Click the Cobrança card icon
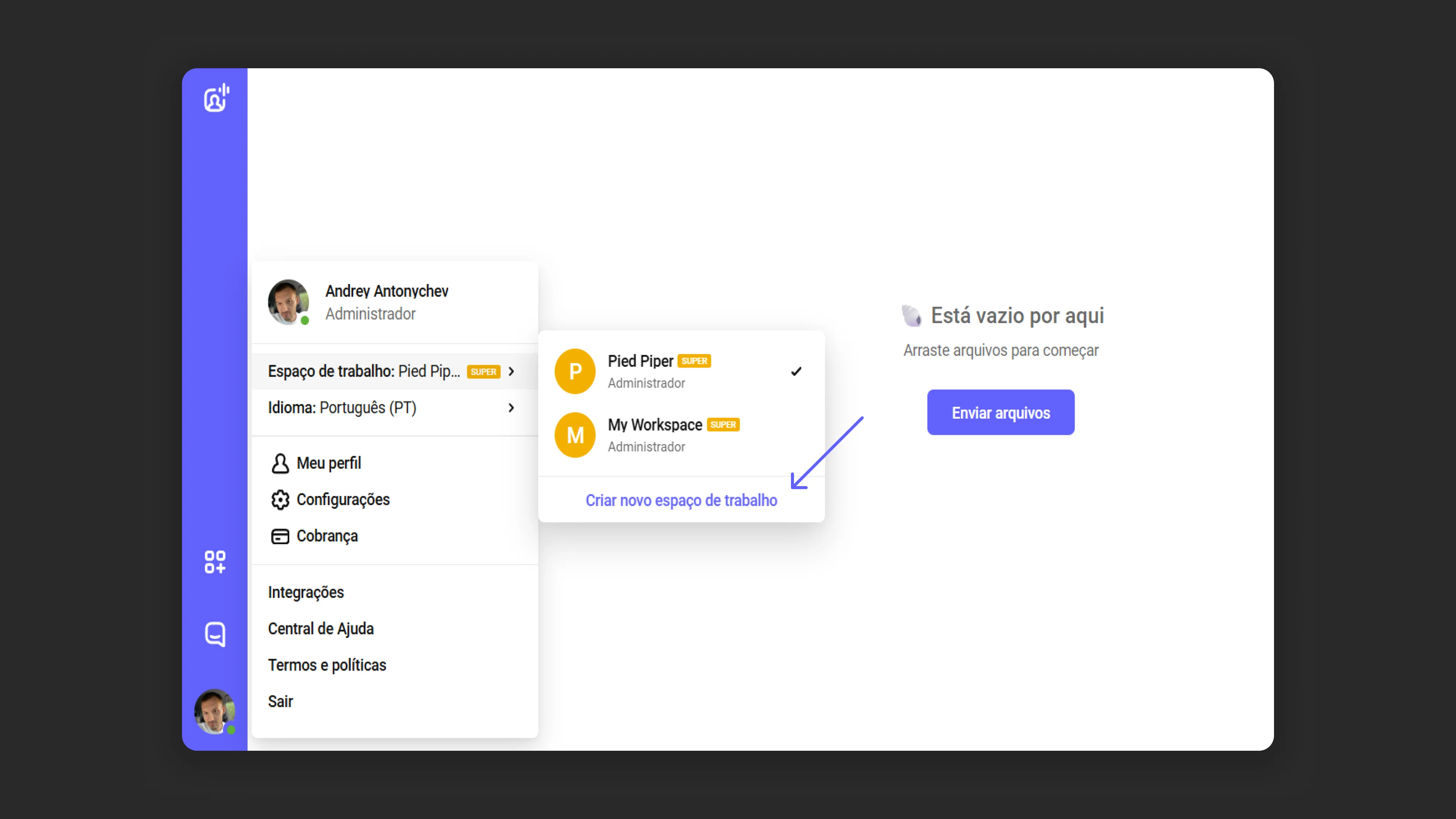This screenshot has width=1456, height=819. pyautogui.click(x=280, y=537)
